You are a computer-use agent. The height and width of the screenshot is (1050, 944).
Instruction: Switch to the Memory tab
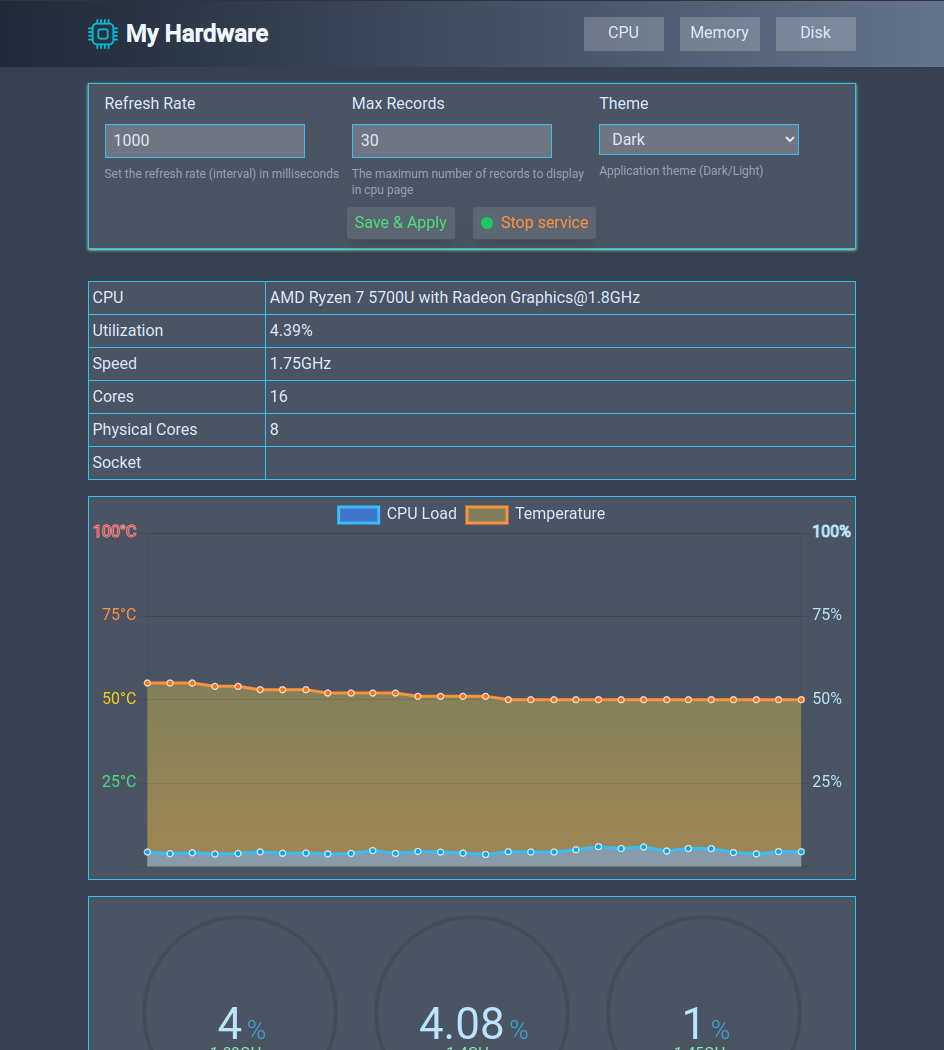tap(719, 33)
